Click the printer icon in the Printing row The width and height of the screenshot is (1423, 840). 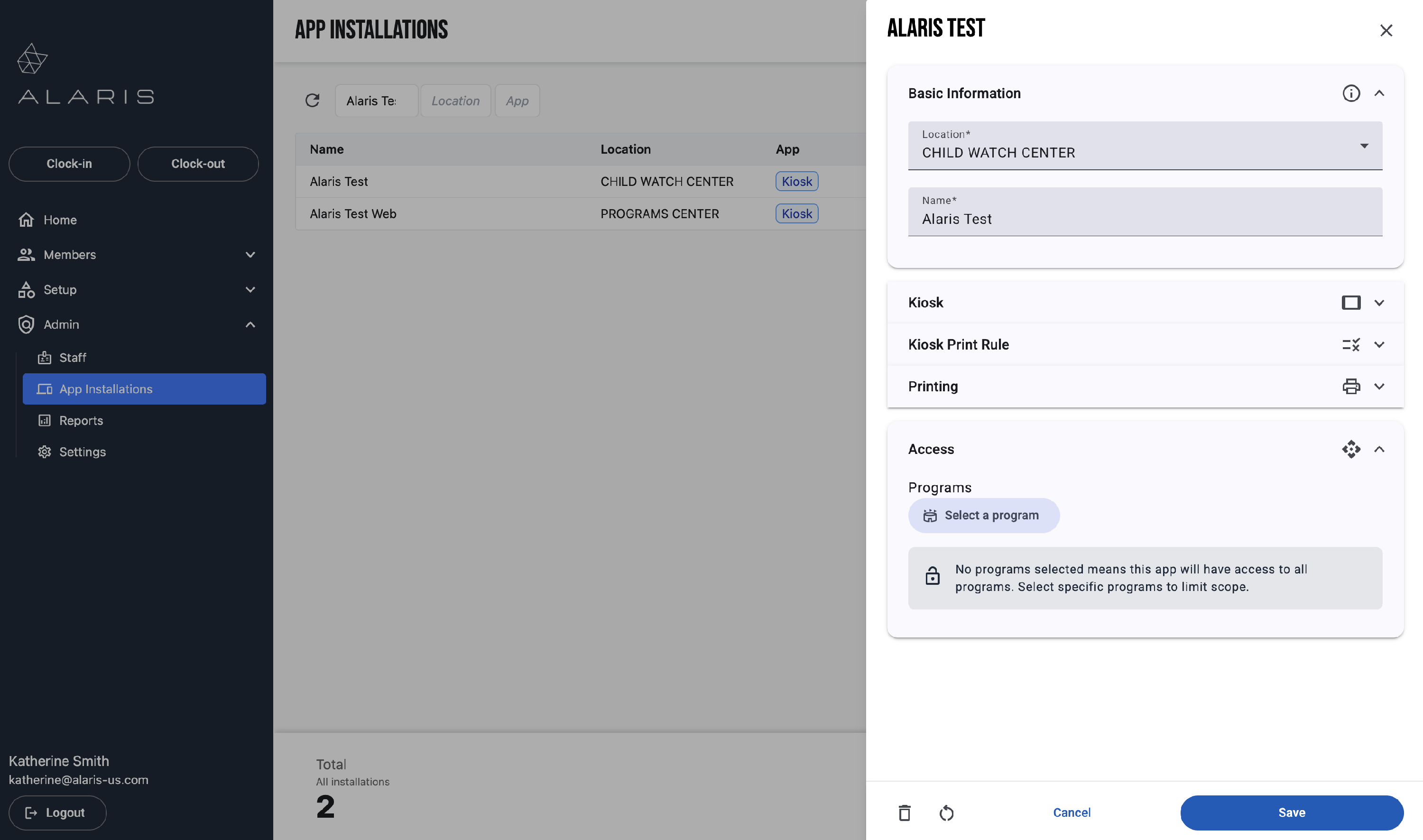1351,387
